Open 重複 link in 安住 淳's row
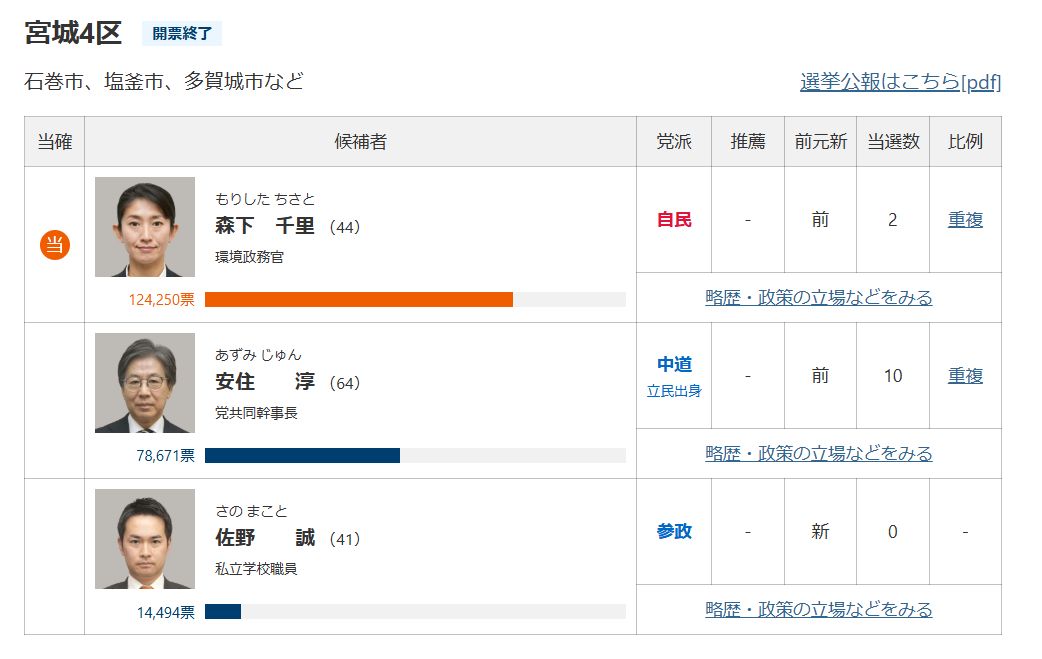Viewport: 1042px width, 659px height. pyautogui.click(x=965, y=376)
